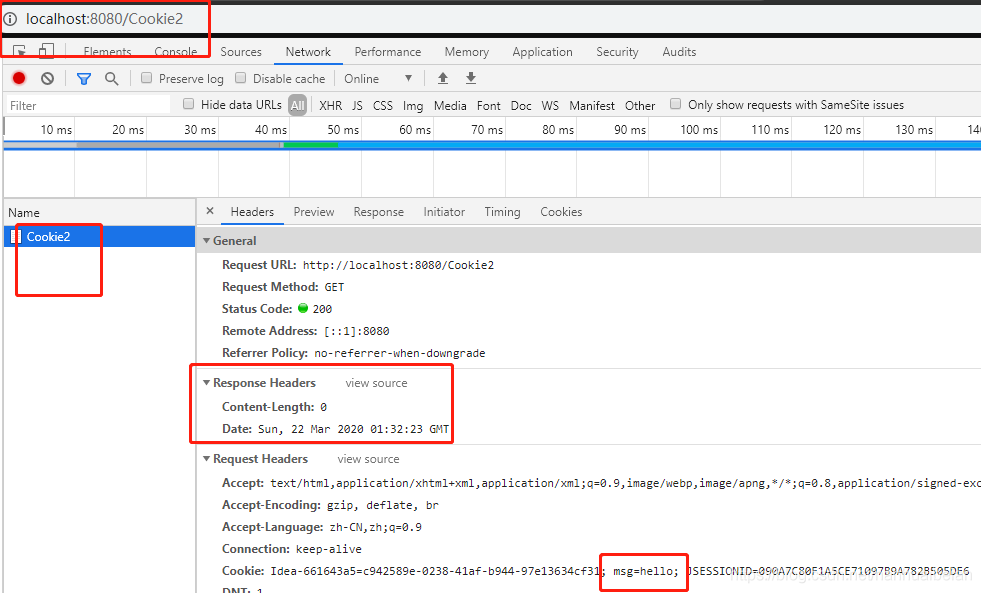The height and width of the screenshot is (593, 981).
Task: Collapse the Response Headers section
Action: (206, 383)
